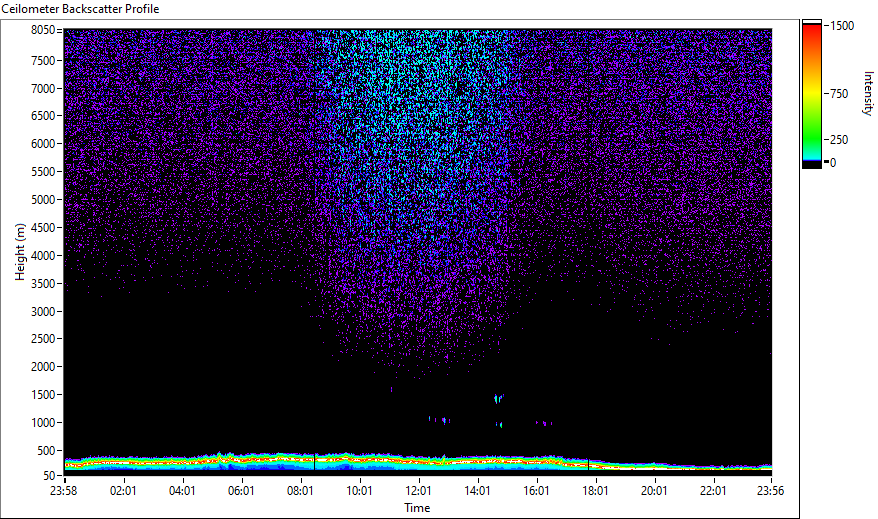Select the 1000 height tick label
The height and width of the screenshot is (519, 878).
point(43,423)
